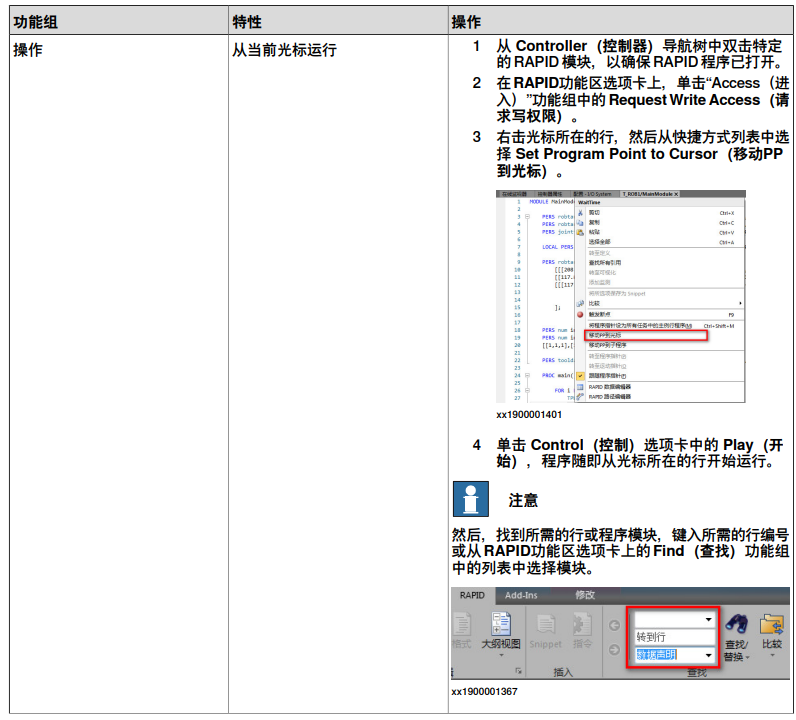The image size is (796, 720).
Task: Select the T_ROB1/MainModule editor tab
Action: pyautogui.click(x=648, y=194)
